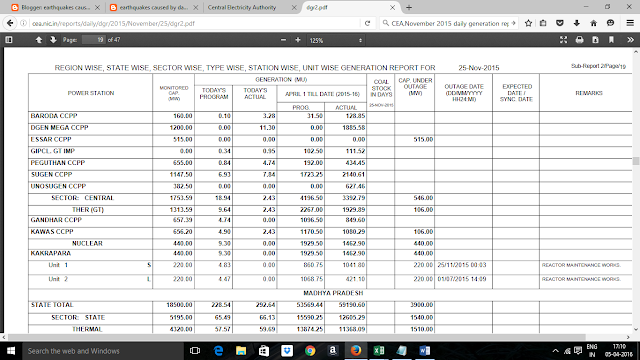
Task: Click STATE TOTAL row label
Action: point(52,305)
